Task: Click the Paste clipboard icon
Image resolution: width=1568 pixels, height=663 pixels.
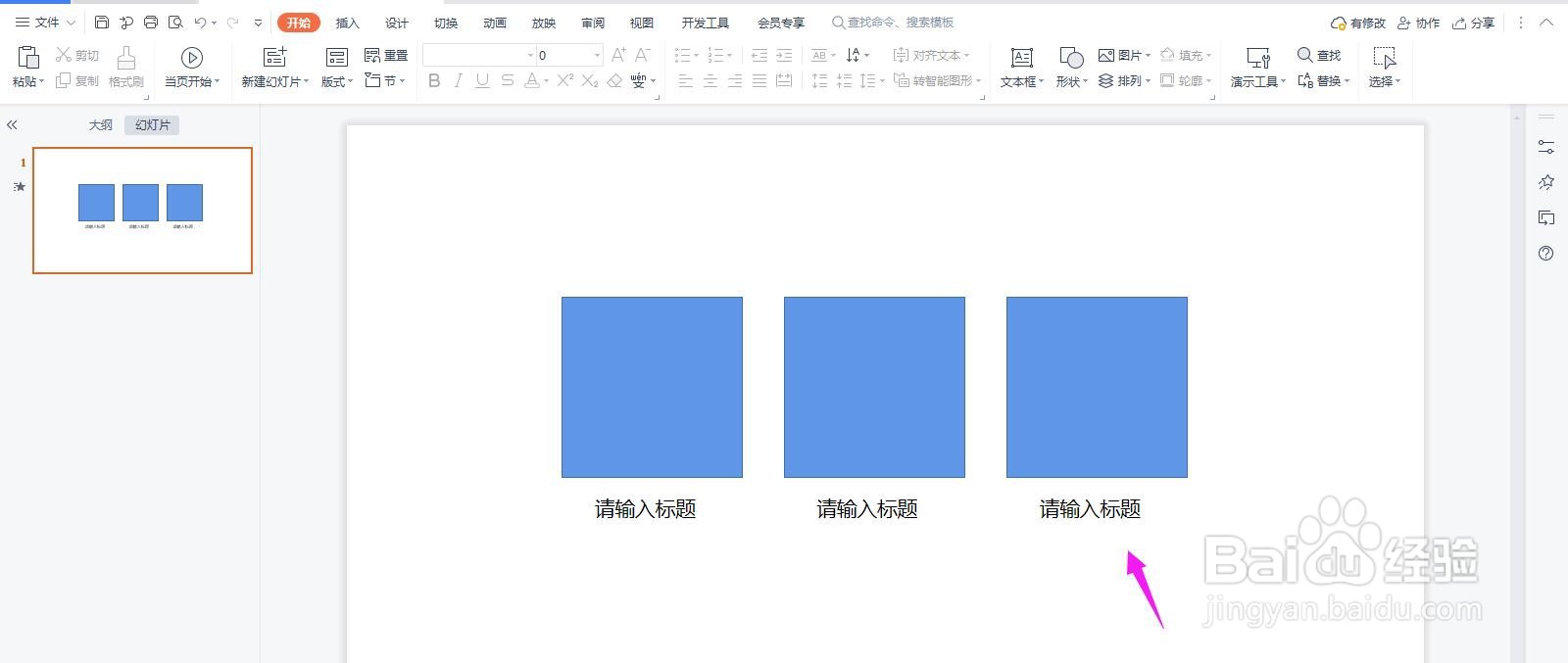Action: tap(28, 58)
